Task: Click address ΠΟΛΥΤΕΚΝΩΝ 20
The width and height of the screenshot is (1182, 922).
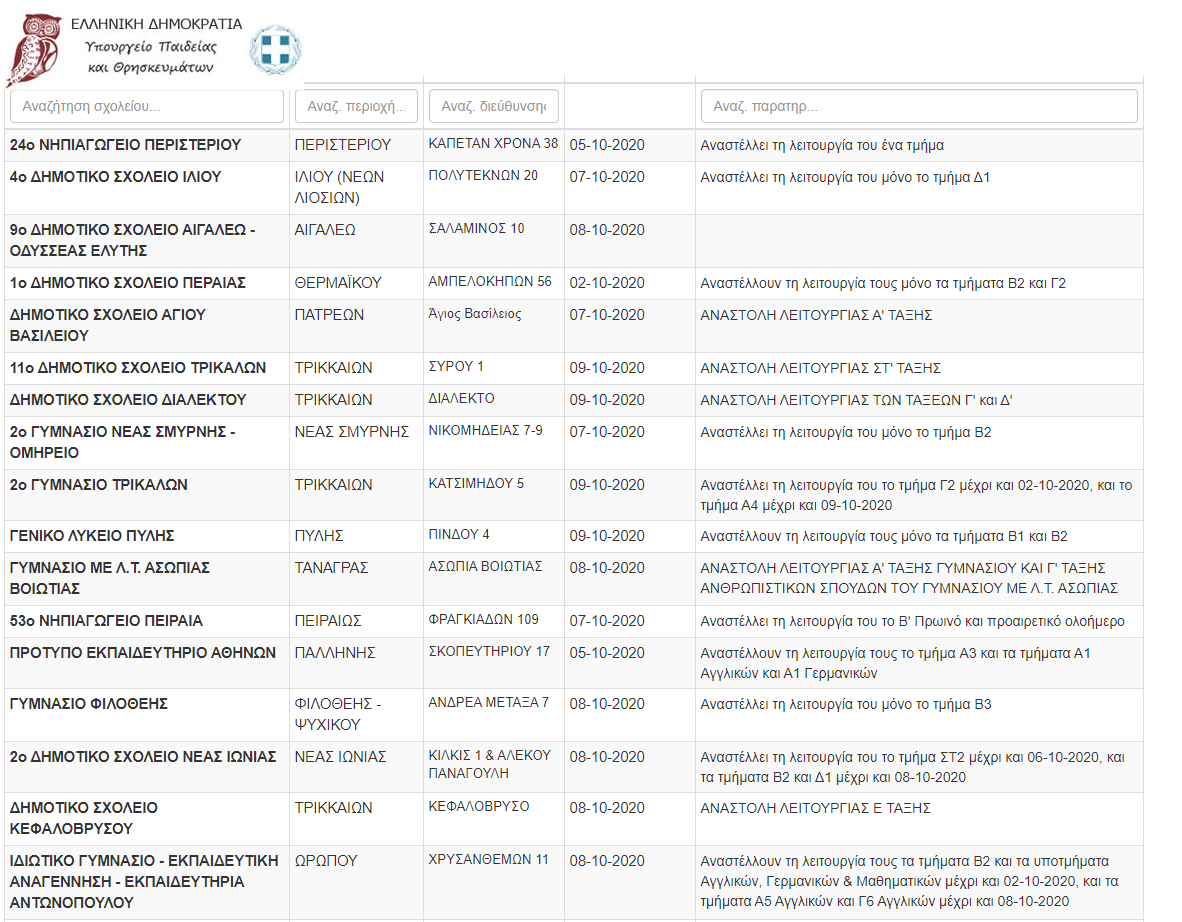Action: (x=483, y=176)
